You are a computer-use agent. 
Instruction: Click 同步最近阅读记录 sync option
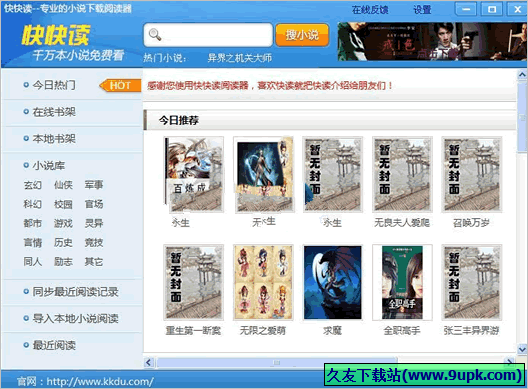(x=75, y=292)
